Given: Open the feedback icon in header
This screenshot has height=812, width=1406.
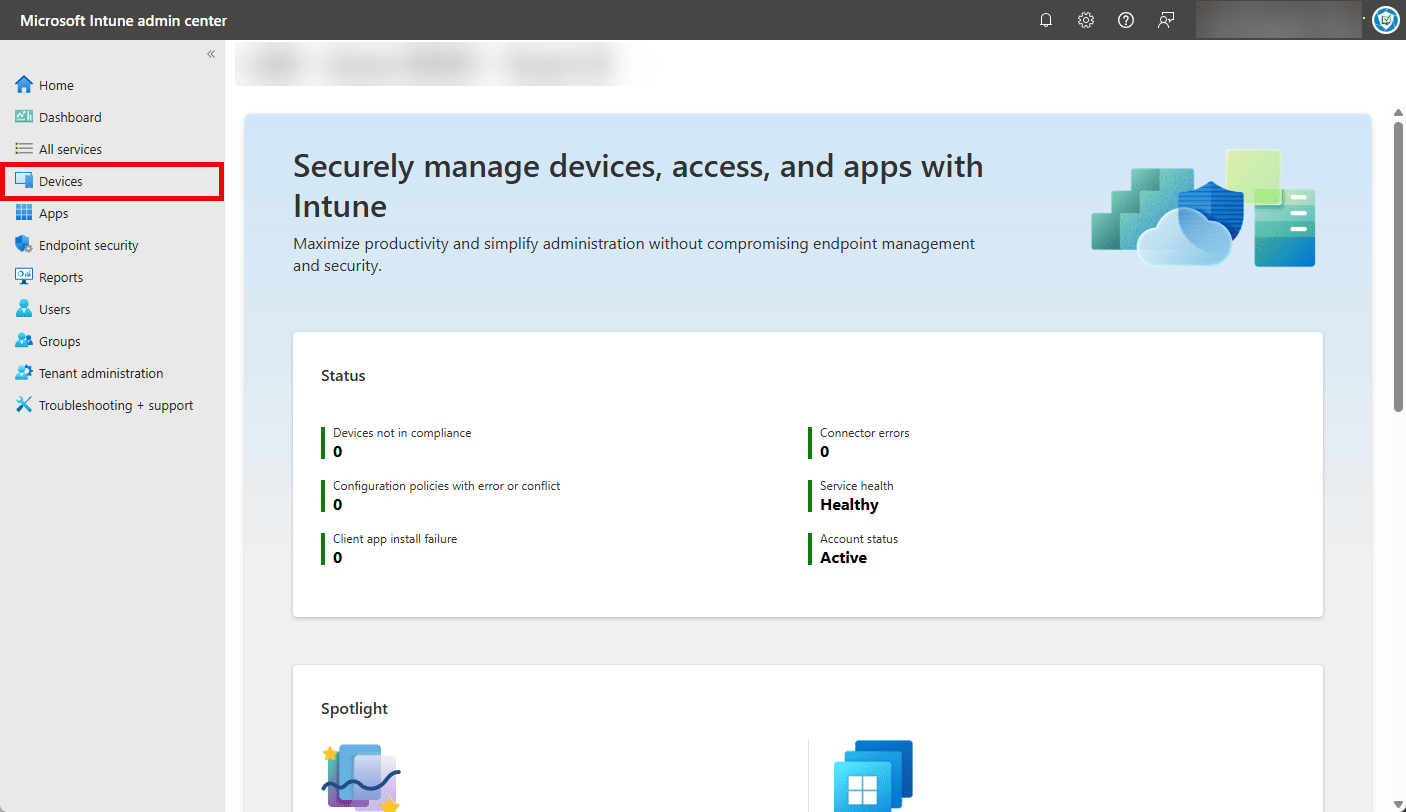Looking at the screenshot, I should pyautogui.click(x=1166, y=20).
